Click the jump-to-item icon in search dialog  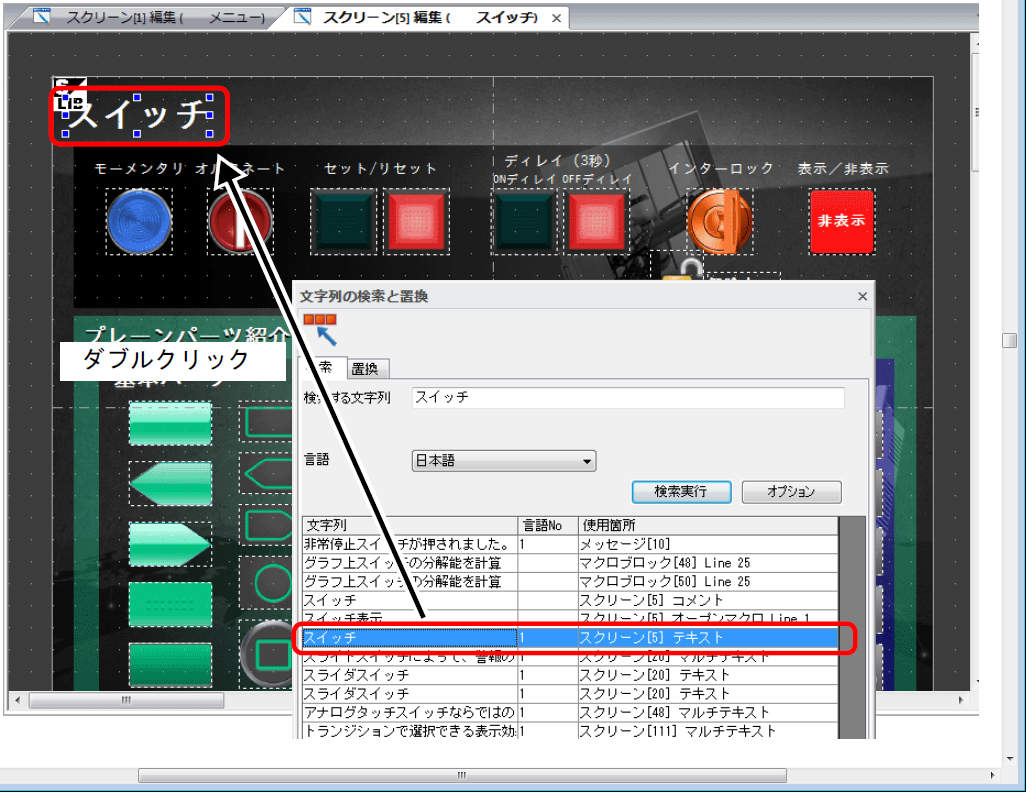[321, 330]
